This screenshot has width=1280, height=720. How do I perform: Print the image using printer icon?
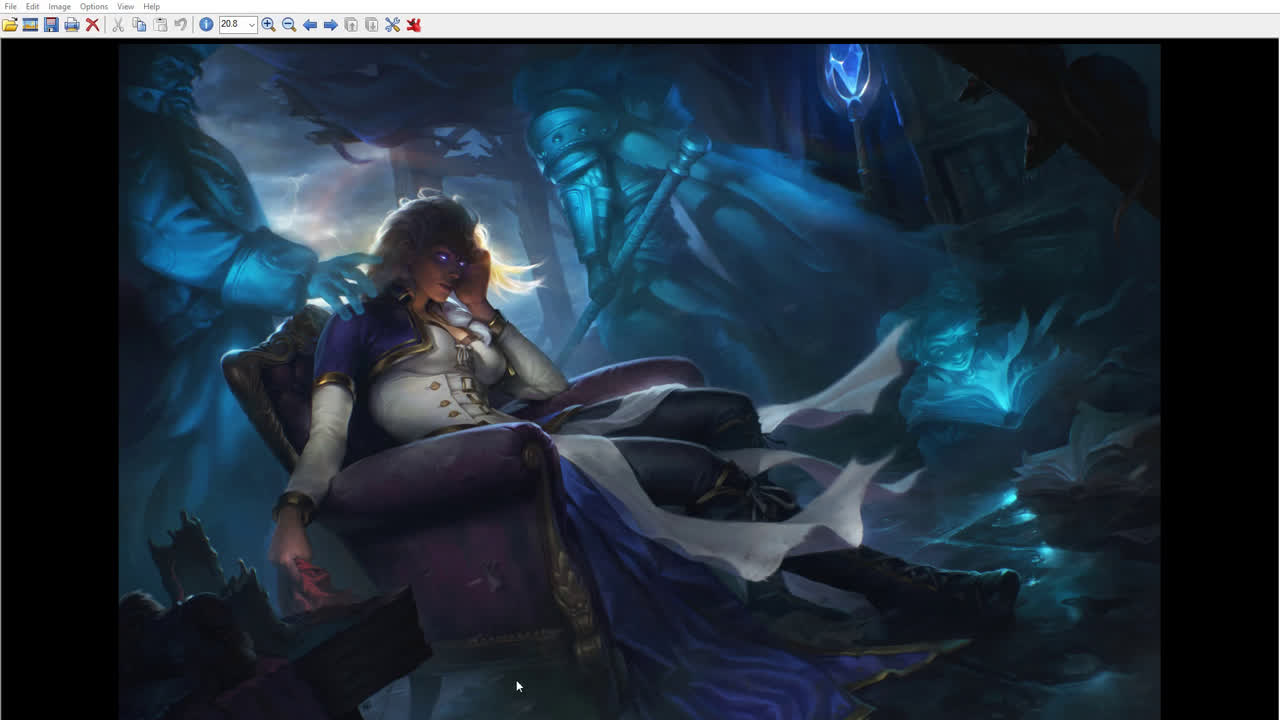coord(72,24)
